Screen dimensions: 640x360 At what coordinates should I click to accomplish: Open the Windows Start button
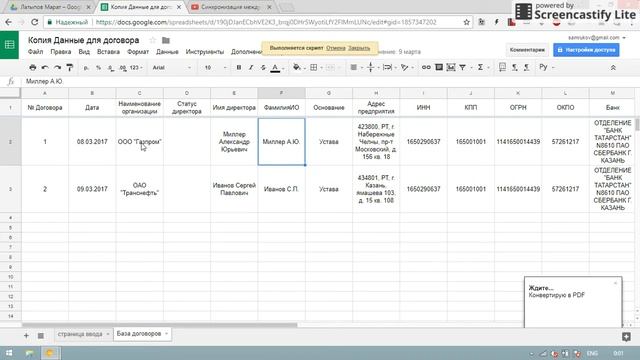coord(9,353)
